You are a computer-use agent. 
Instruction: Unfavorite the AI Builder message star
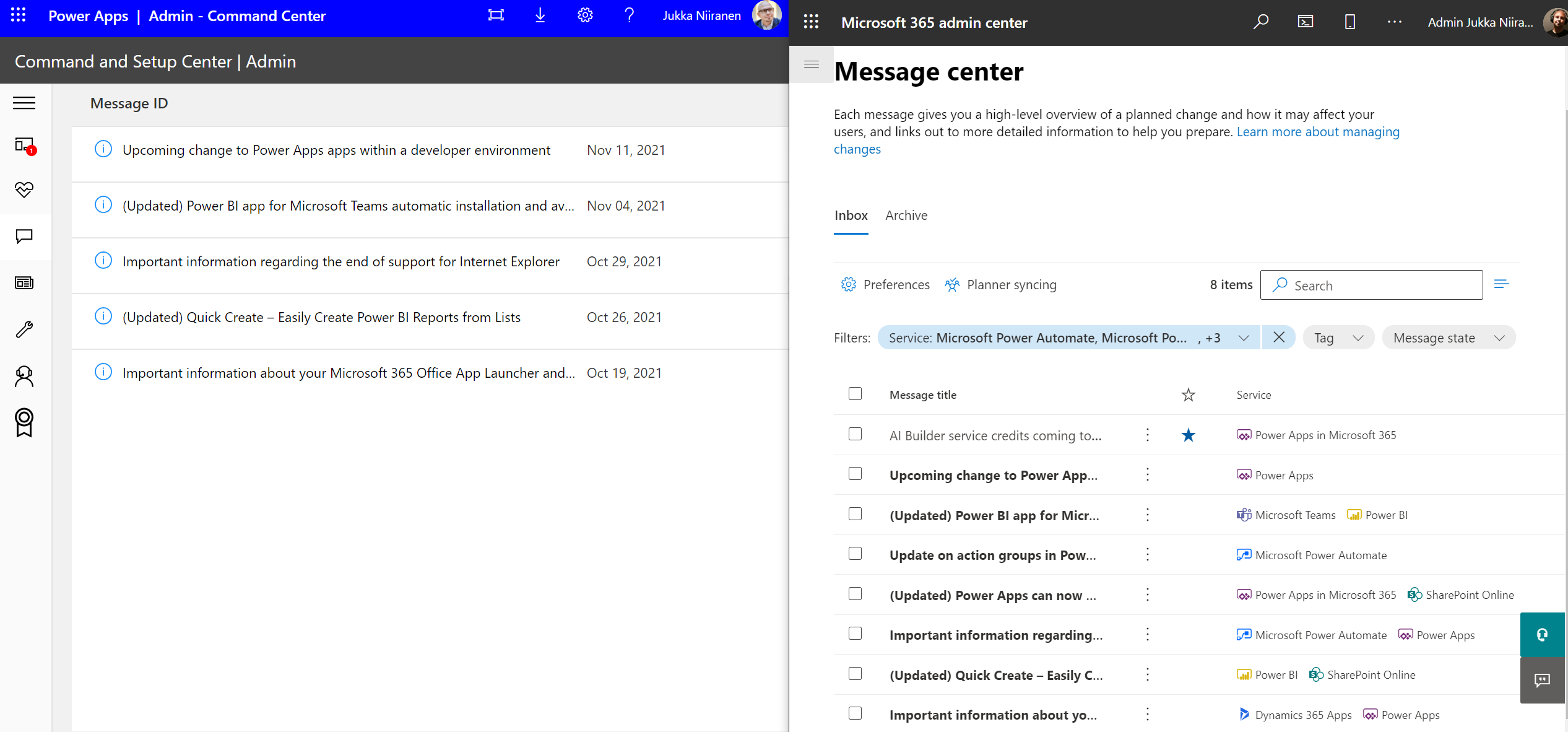pyautogui.click(x=1188, y=435)
